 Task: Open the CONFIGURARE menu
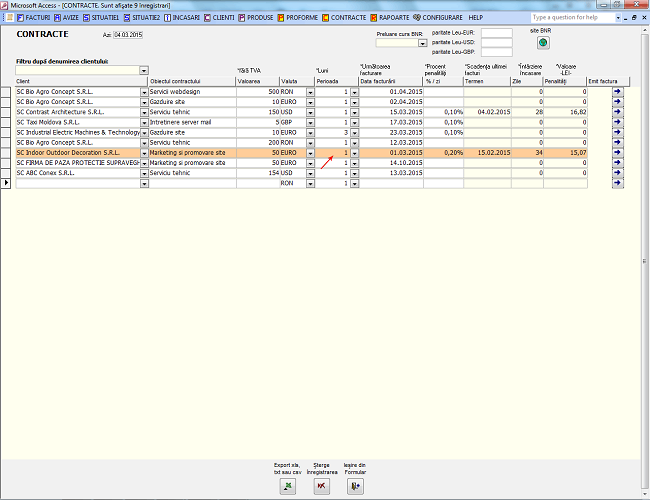point(441,17)
